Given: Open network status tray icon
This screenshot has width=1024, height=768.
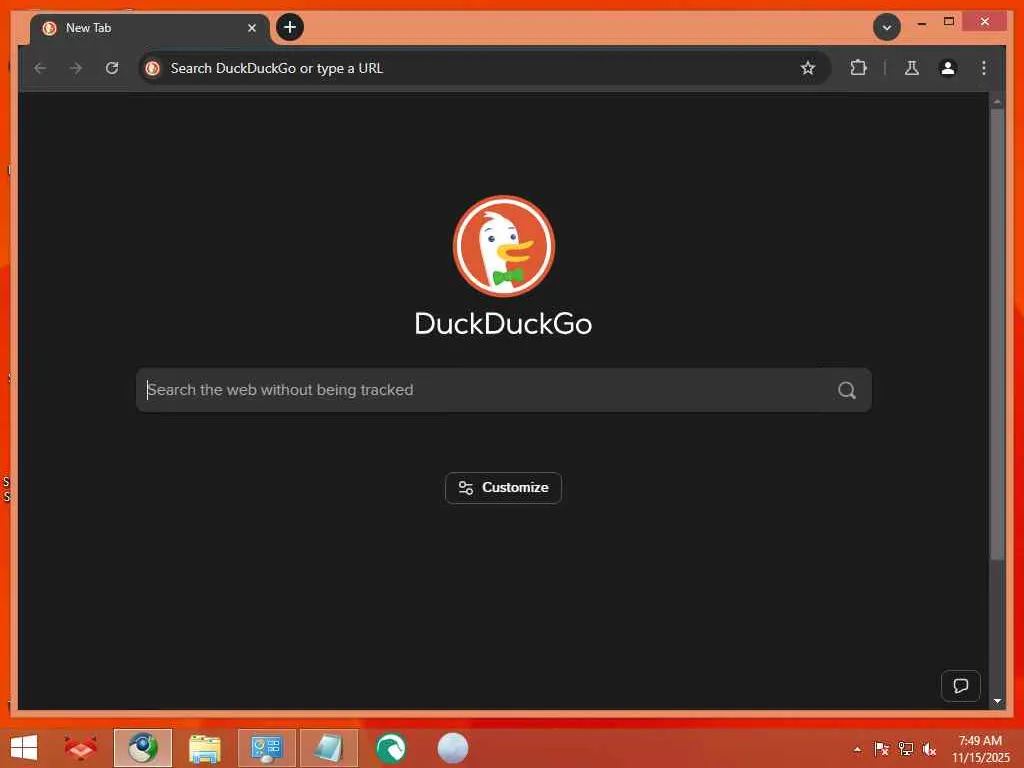Looking at the screenshot, I should point(905,749).
